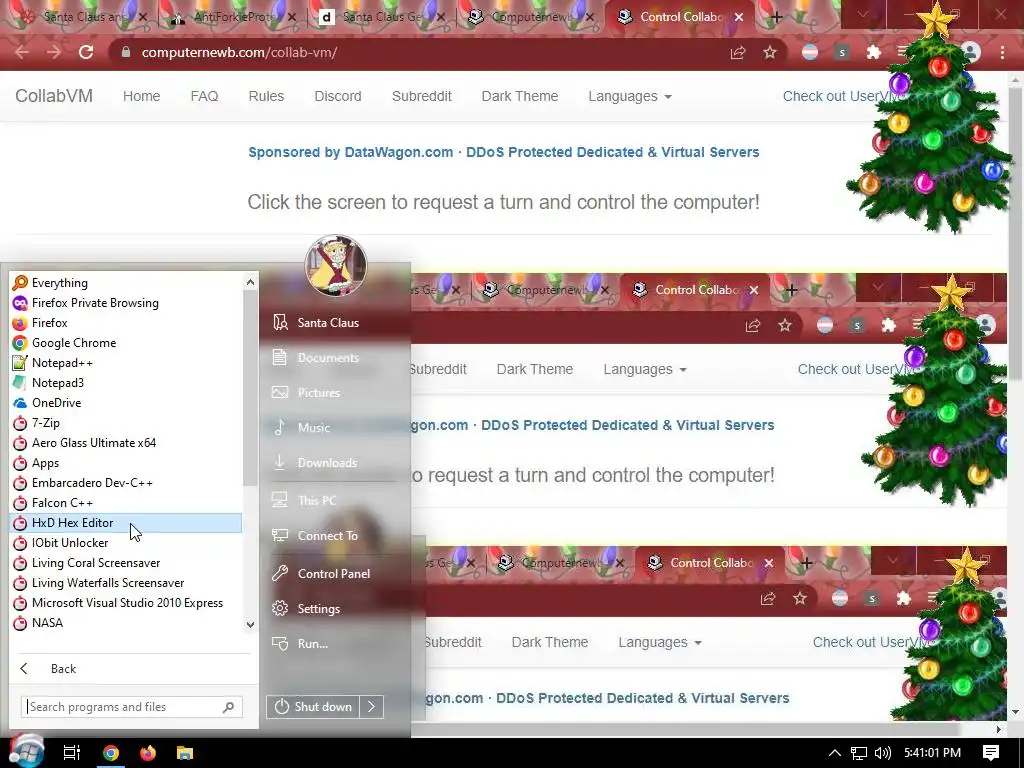Open Living Coral Screensaver entry
Screen dimensions: 1024x768
[x=125, y=563]
